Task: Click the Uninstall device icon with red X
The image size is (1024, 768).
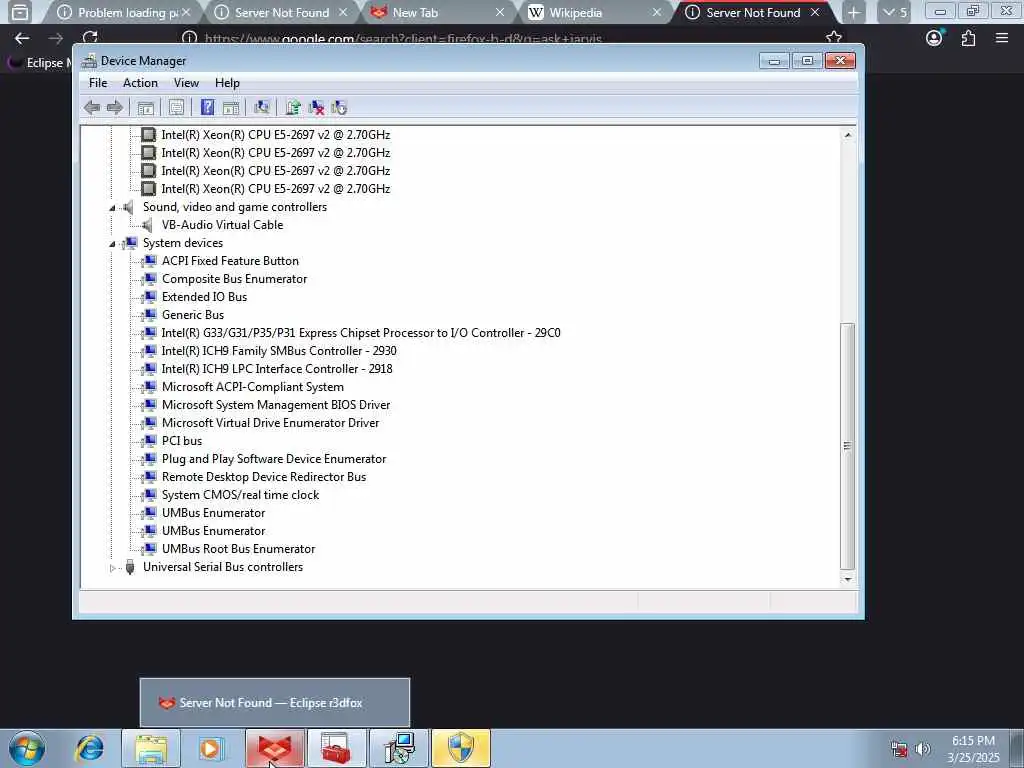Action: pos(317,108)
